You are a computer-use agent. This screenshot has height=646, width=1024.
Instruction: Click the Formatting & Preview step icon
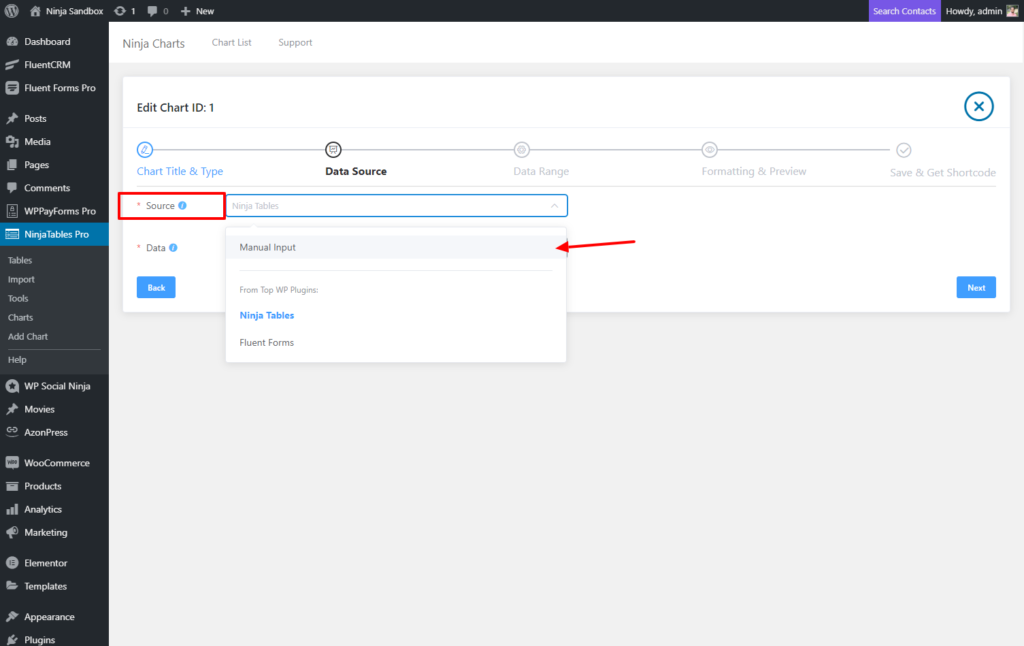709,150
